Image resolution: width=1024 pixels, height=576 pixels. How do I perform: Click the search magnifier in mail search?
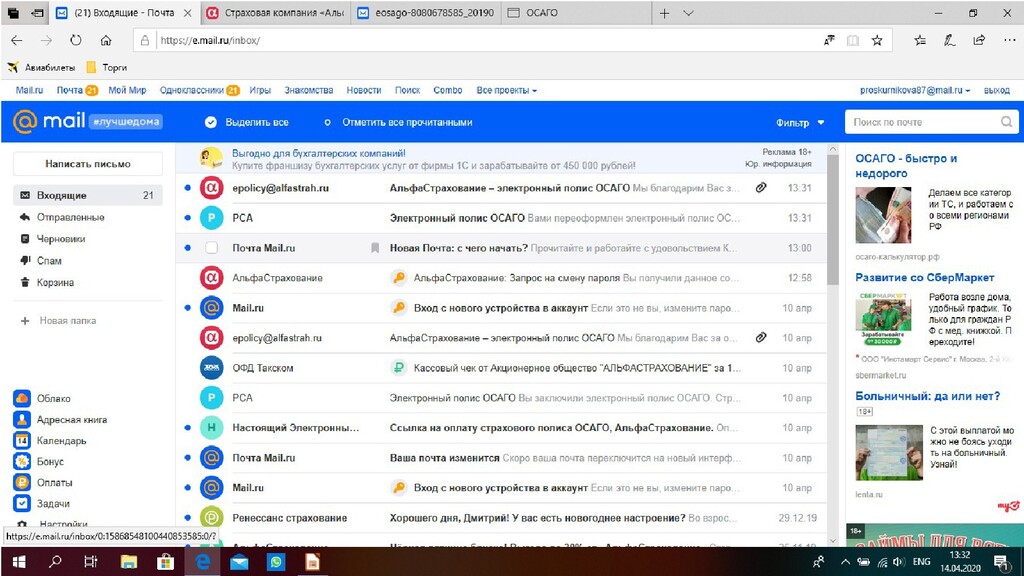tap(1006, 121)
